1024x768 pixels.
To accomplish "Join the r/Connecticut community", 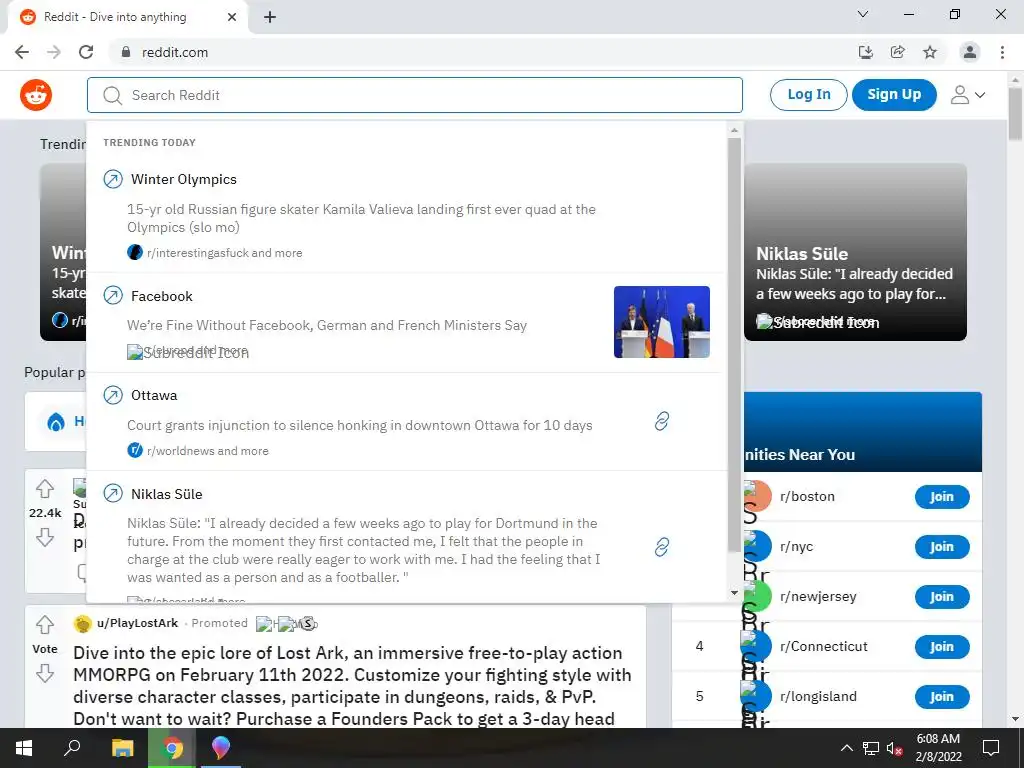I will pos(942,647).
